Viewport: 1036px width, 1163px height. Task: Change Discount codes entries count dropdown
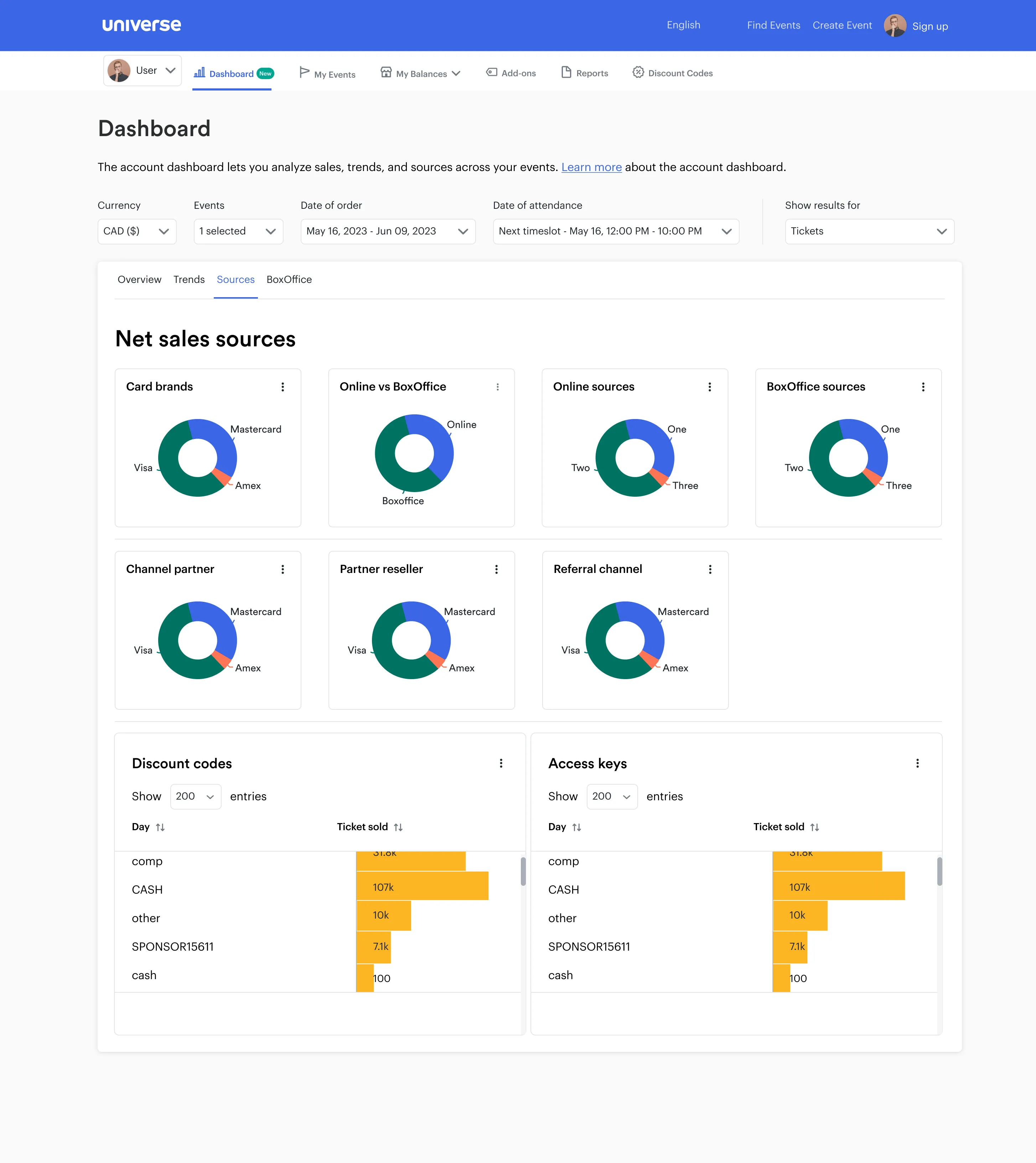tap(195, 796)
